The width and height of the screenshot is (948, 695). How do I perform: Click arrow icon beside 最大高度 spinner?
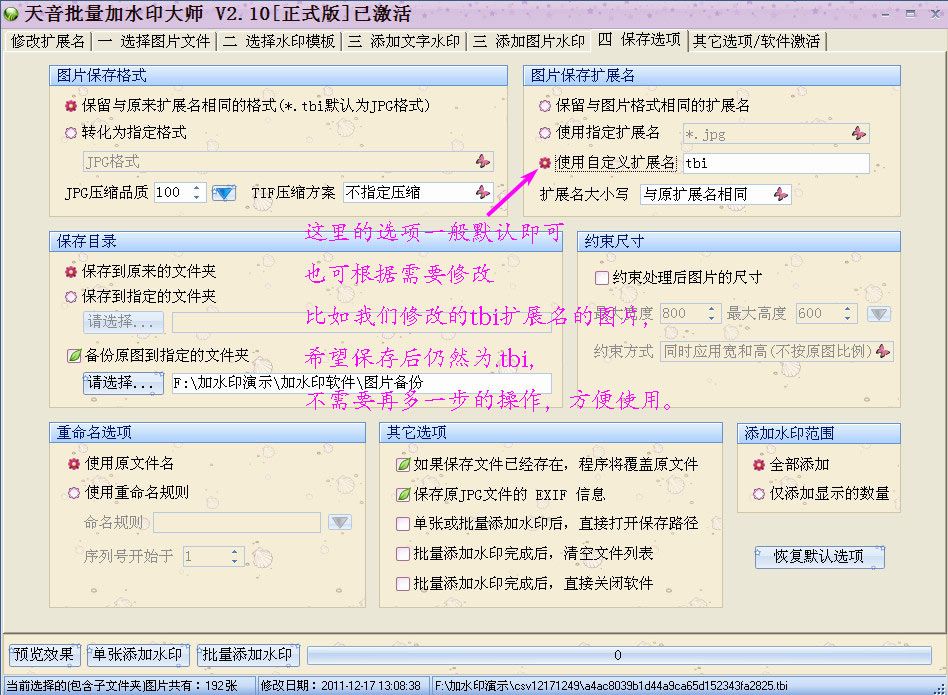tap(878, 314)
